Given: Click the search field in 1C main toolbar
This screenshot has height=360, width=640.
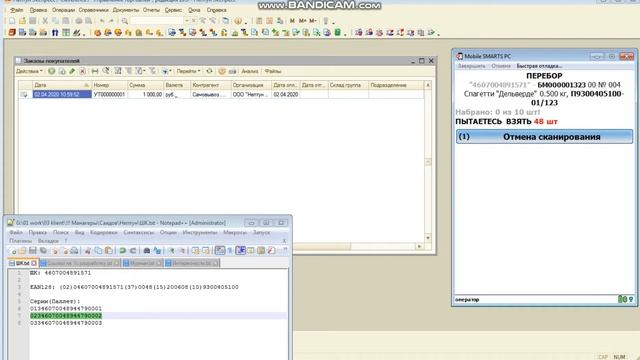Looking at the screenshot, I should [156, 20].
